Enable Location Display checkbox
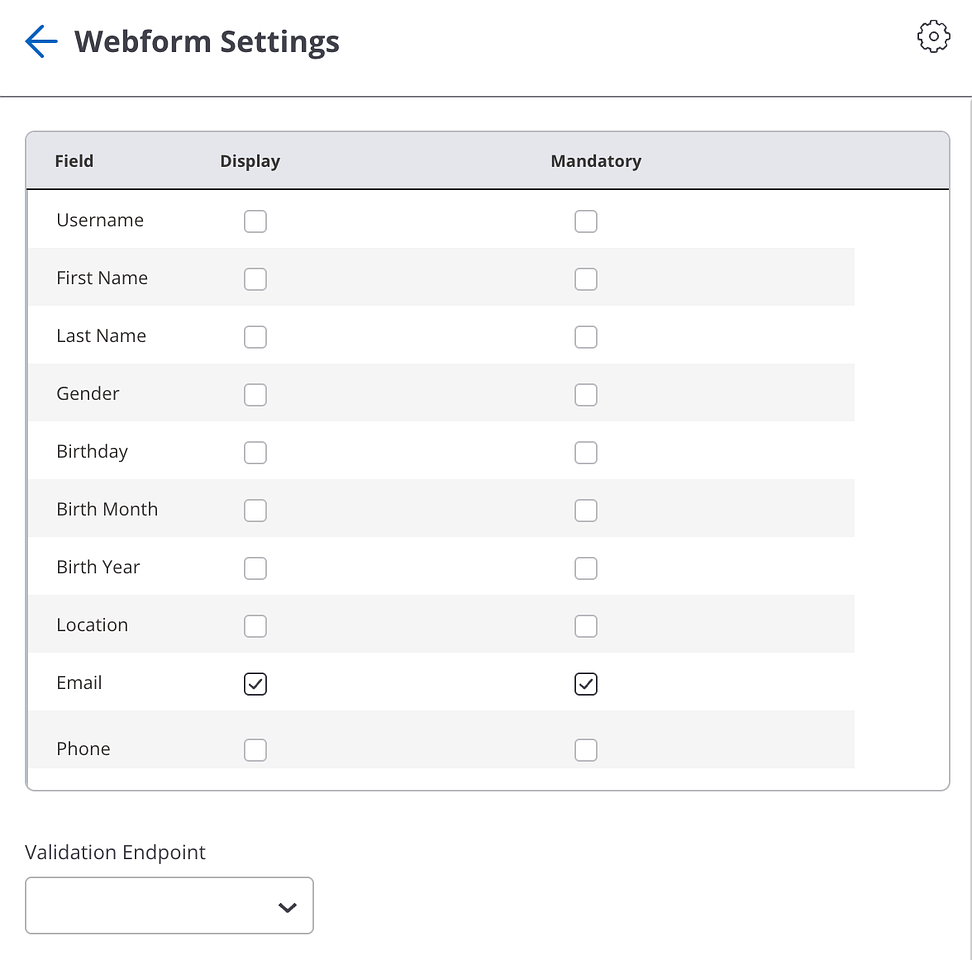The width and height of the screenshot is (972, 960). click(x=255, y=626)
